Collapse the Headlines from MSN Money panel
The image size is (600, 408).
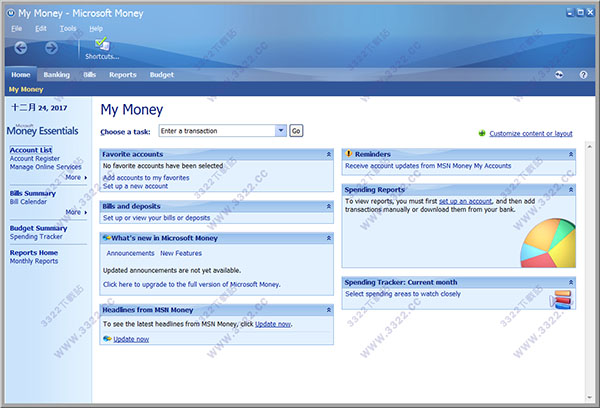pos(328,310)
